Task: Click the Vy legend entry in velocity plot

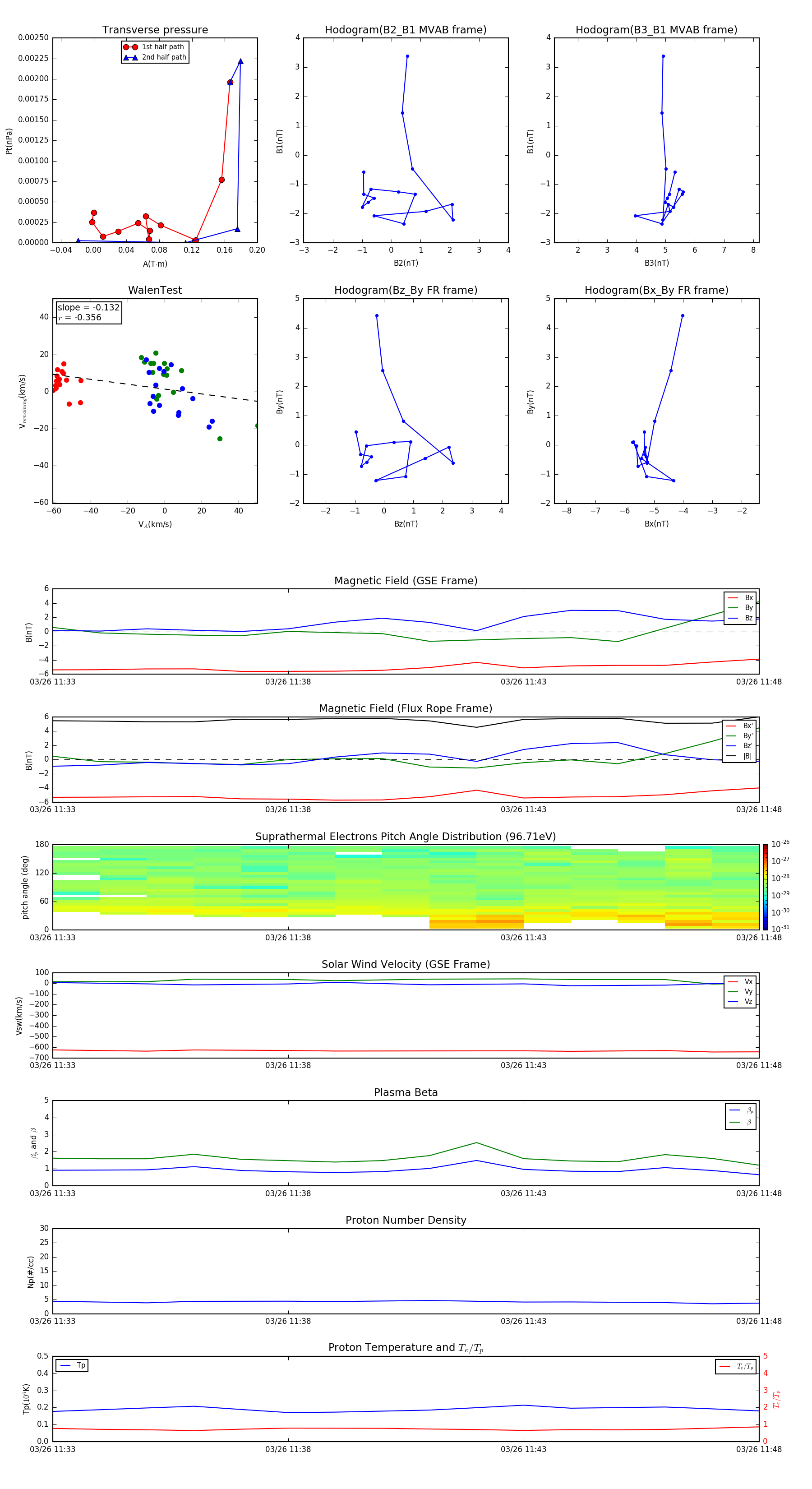Action: [x=740, y=991]
